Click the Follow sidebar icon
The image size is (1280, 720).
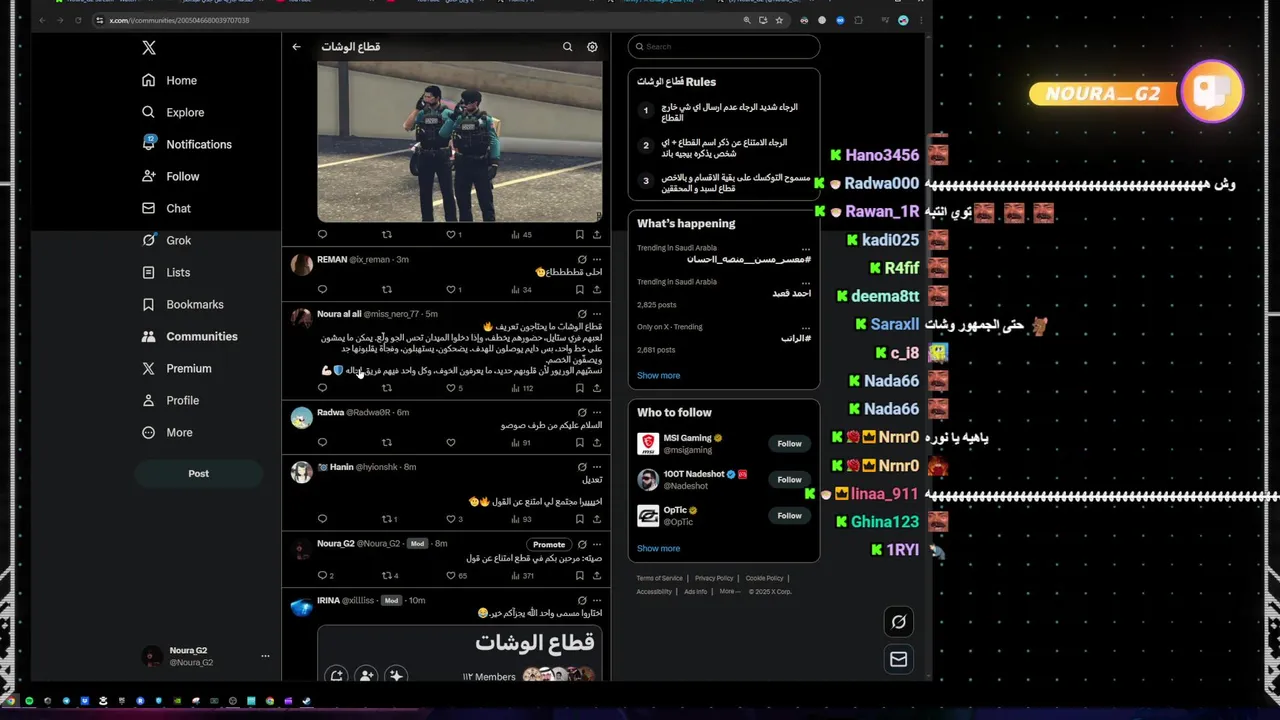149,176
